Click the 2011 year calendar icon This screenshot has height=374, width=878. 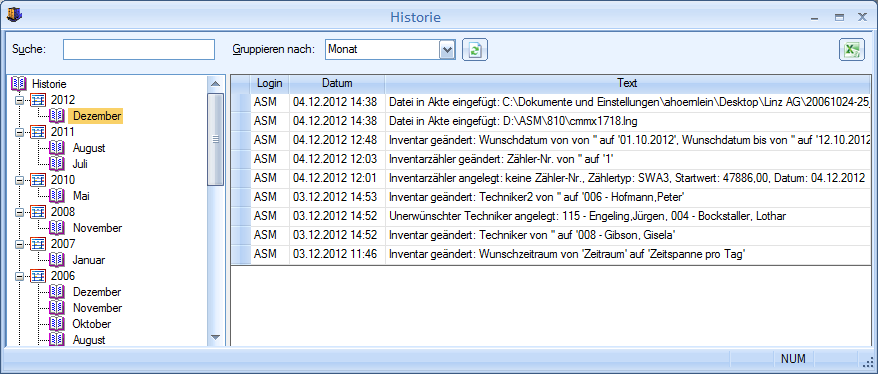click(38, 132)
